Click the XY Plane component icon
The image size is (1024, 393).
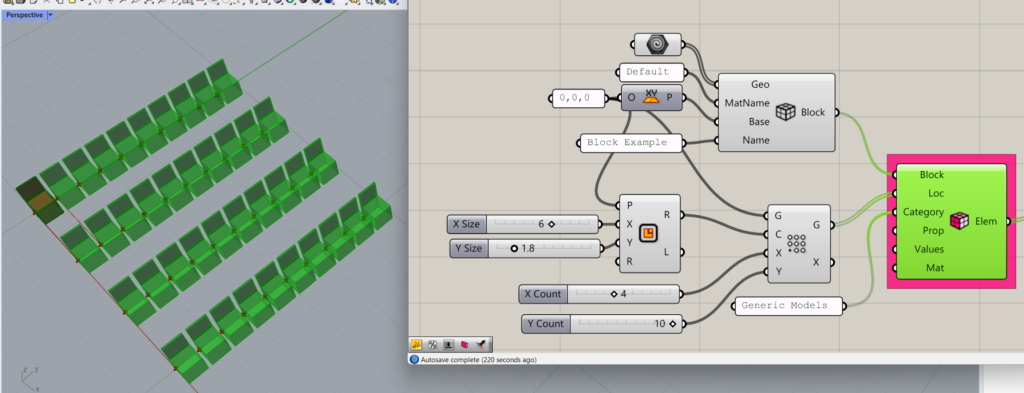pyautogui.click(x=650, y=97)
